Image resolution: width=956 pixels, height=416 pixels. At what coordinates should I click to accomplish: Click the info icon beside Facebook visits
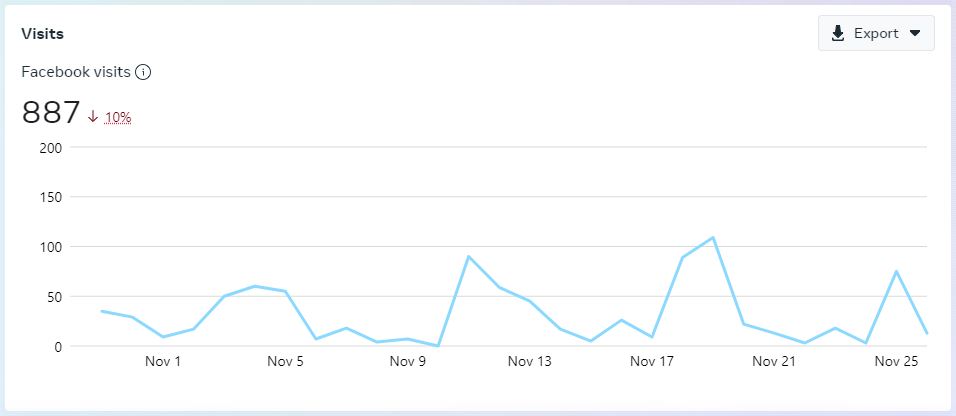tap(143, 72)
